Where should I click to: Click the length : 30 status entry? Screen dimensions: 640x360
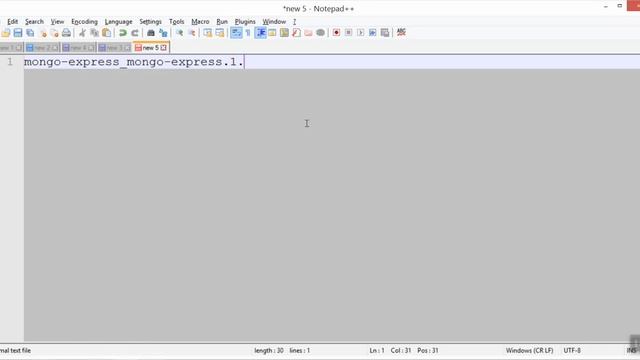[269, 351]
